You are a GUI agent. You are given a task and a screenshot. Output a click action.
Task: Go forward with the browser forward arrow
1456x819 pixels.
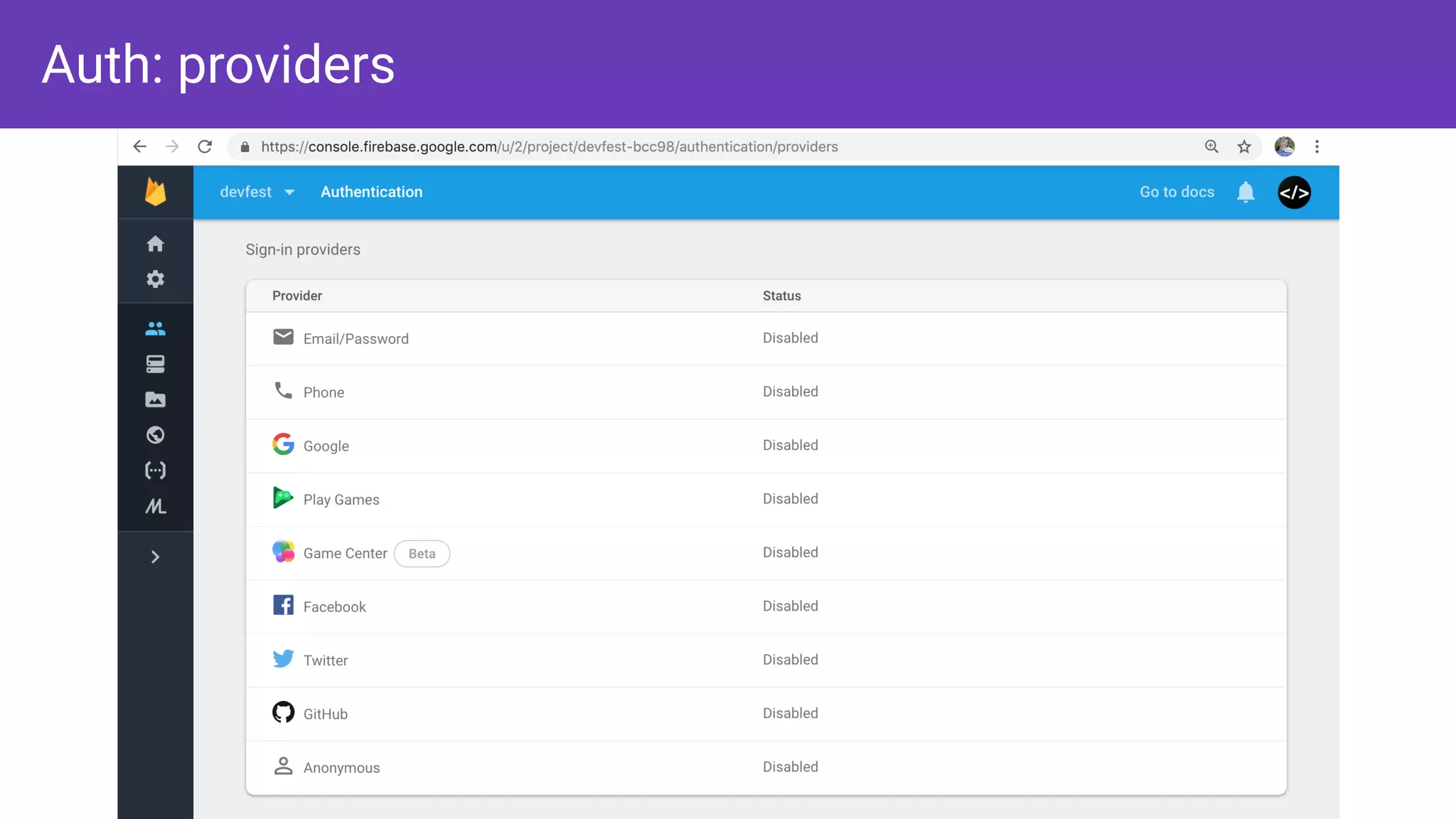[172, 146]
